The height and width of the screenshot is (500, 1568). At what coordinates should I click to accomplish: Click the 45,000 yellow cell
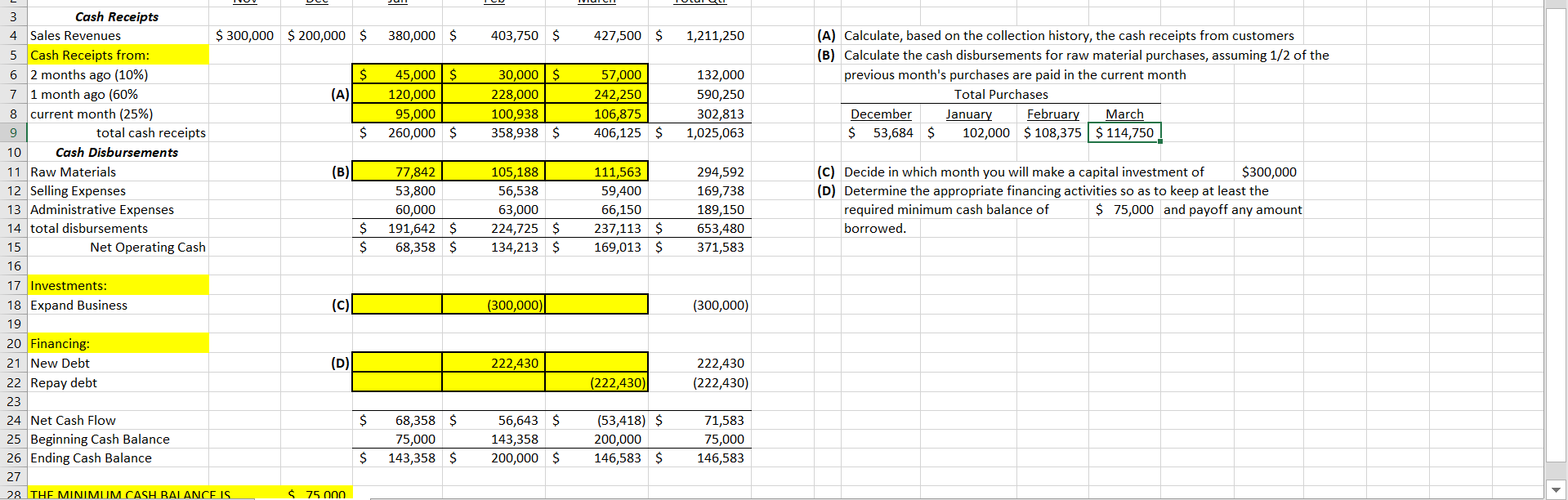coord(397,74)
